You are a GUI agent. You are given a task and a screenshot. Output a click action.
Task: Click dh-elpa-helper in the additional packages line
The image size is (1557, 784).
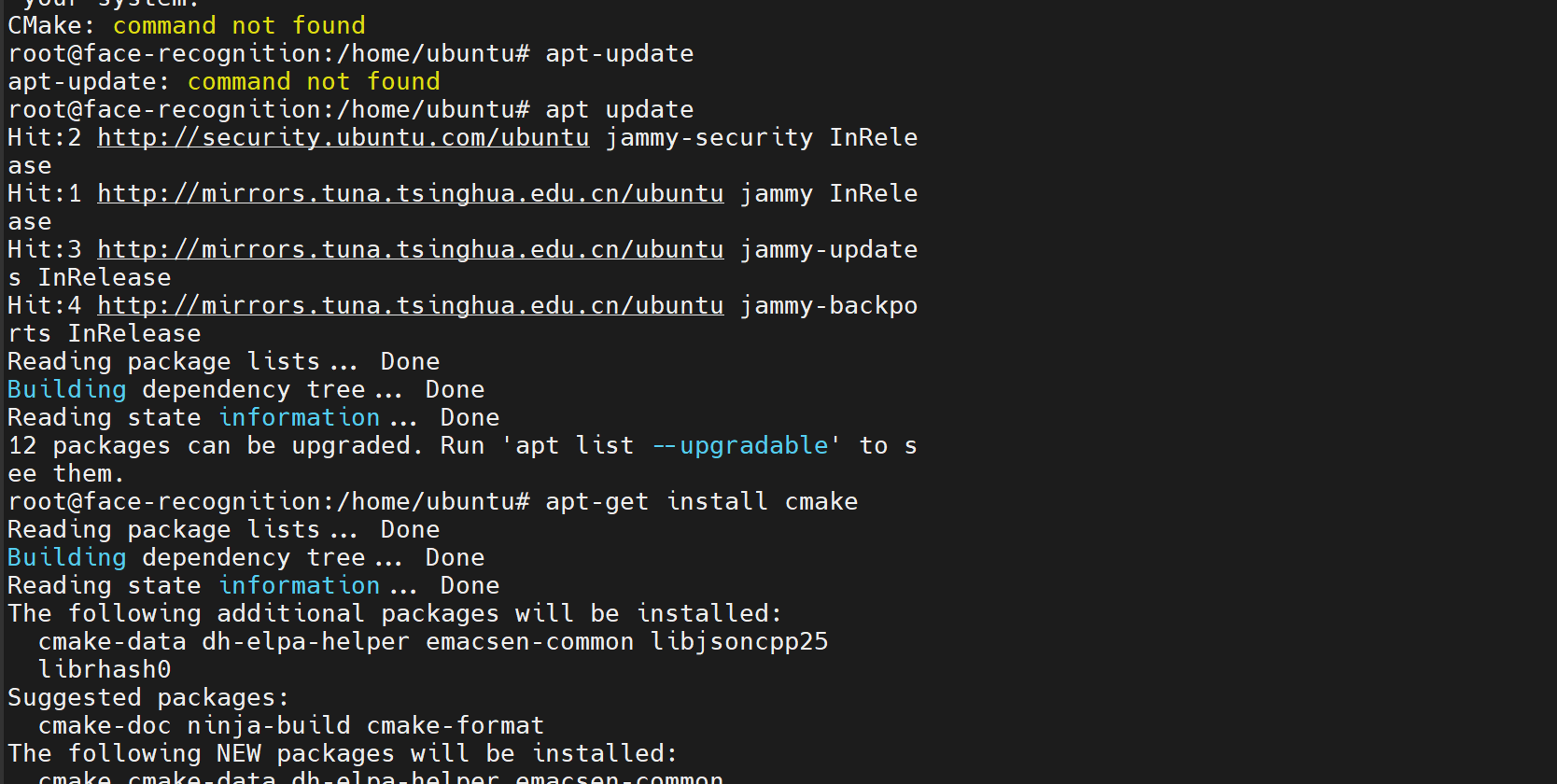click(x=305, y=642)
